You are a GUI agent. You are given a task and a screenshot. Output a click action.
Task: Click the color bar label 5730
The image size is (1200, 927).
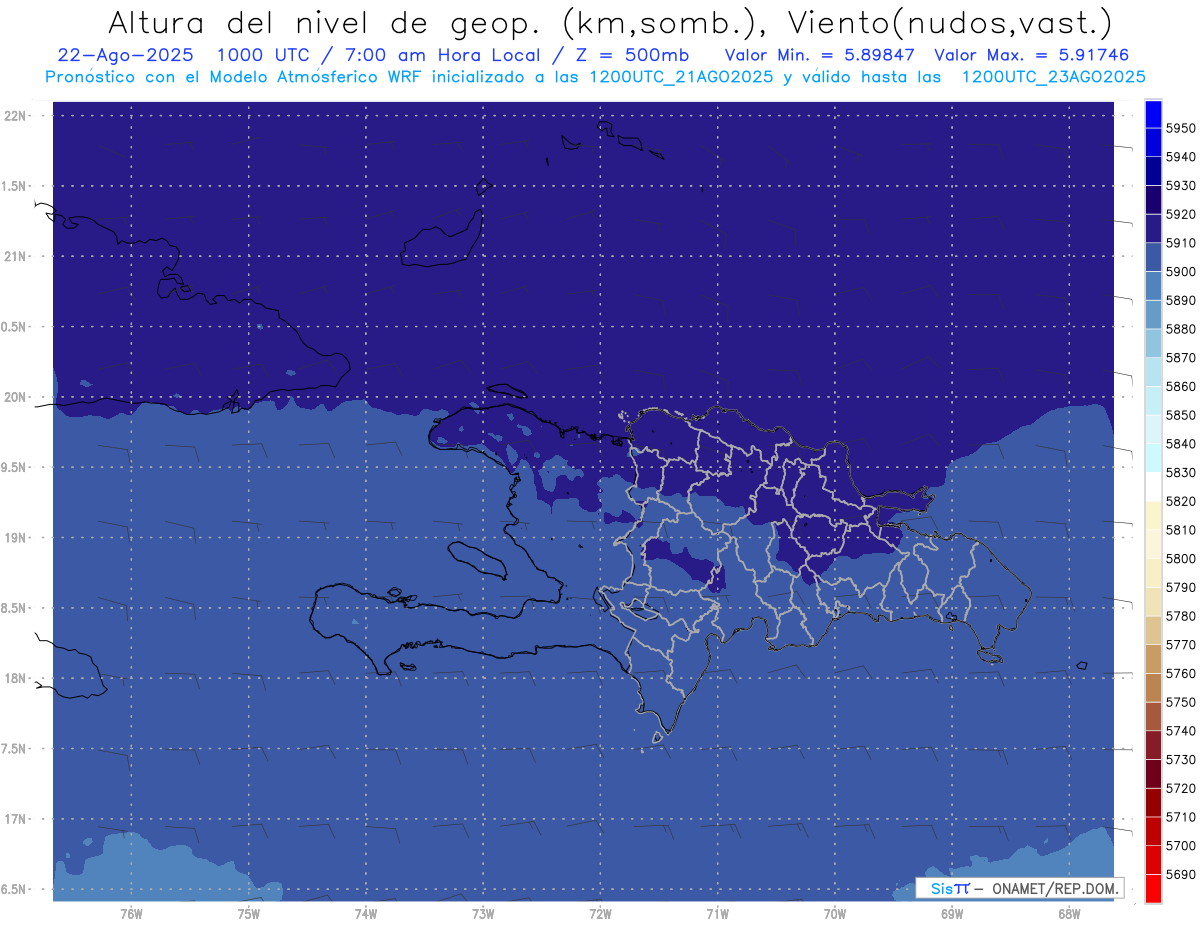tap(1180, 760)
